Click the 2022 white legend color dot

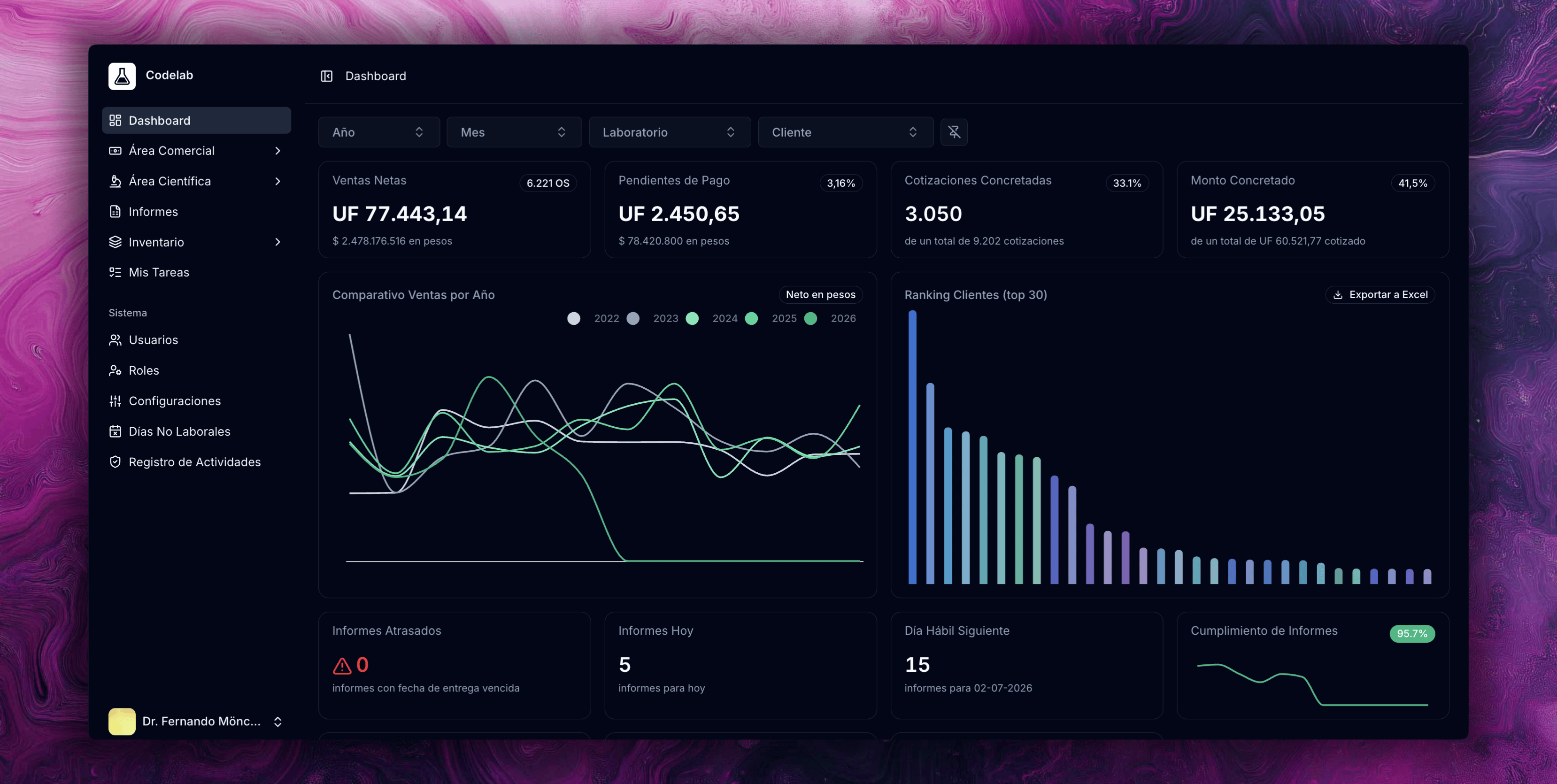574,319
